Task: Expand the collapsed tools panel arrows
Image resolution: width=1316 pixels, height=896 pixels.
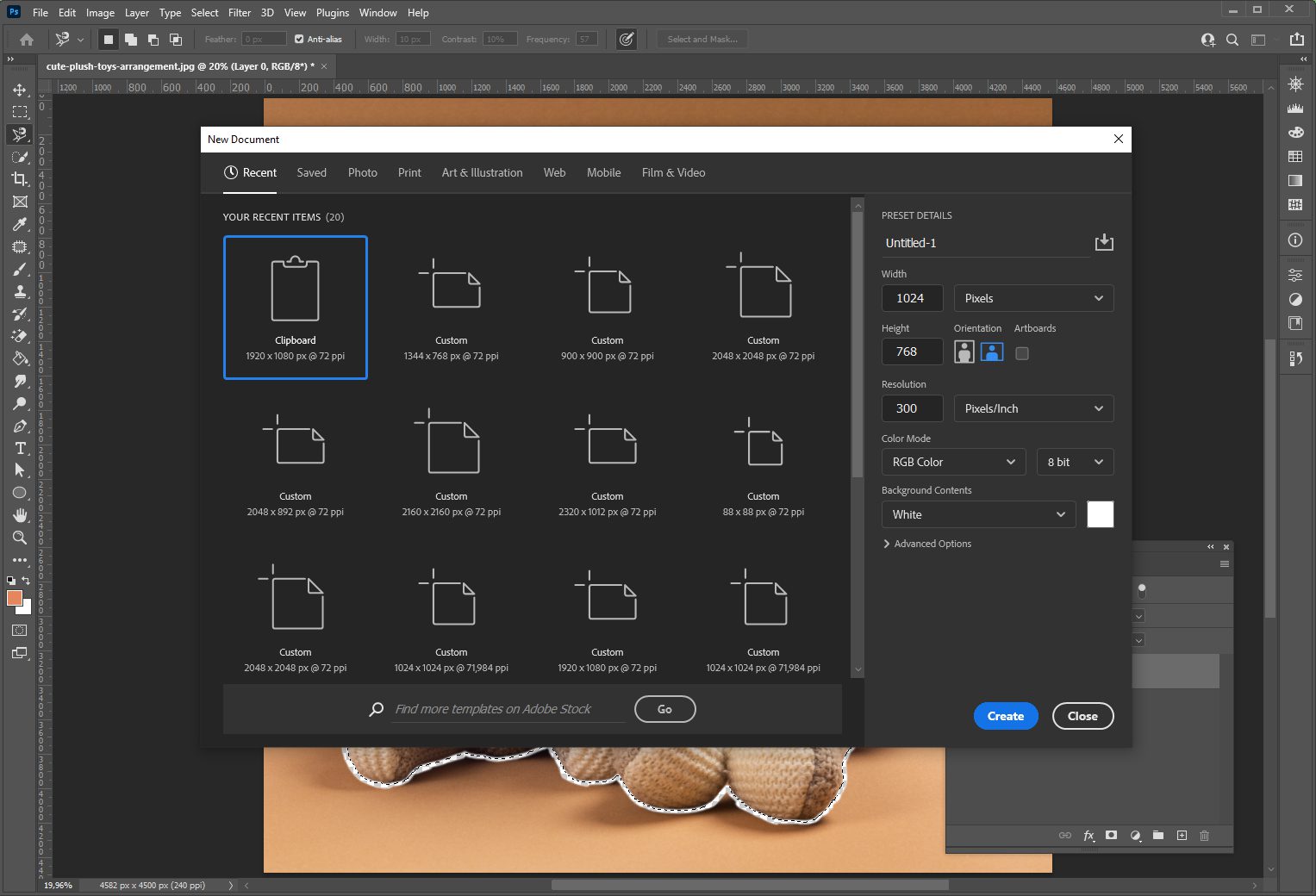Action: click(x=10, y=59)
